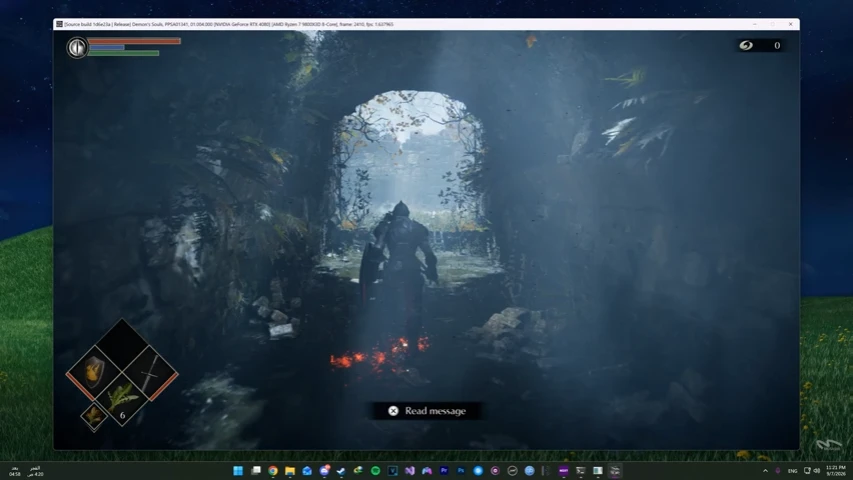Screen dimensions: 853x480
Task: Open Adobe Premiere Pro from the taskbar
Action: pyautogui.click(x=444, y=471)
